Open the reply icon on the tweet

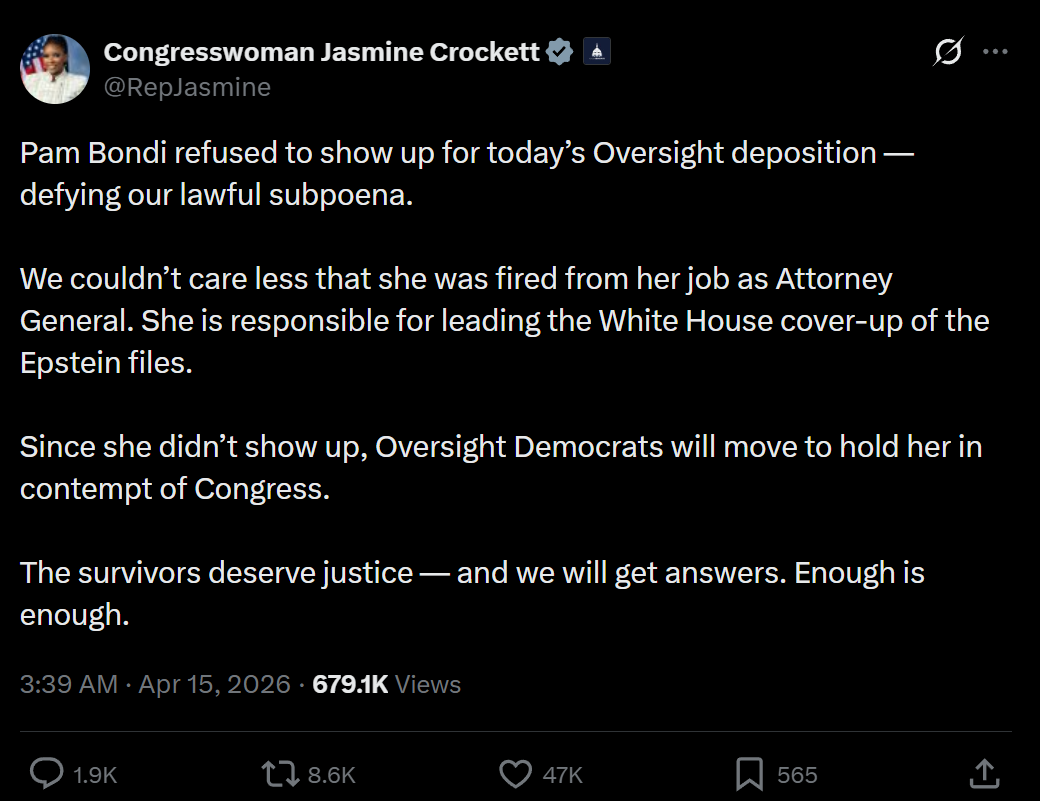47,774
